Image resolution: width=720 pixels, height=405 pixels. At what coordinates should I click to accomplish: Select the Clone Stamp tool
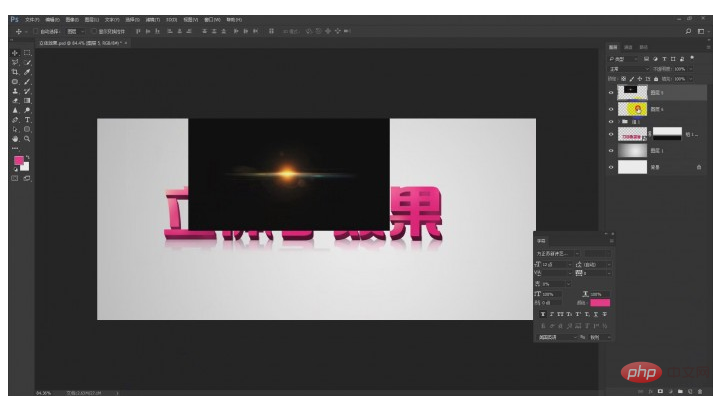15,91
